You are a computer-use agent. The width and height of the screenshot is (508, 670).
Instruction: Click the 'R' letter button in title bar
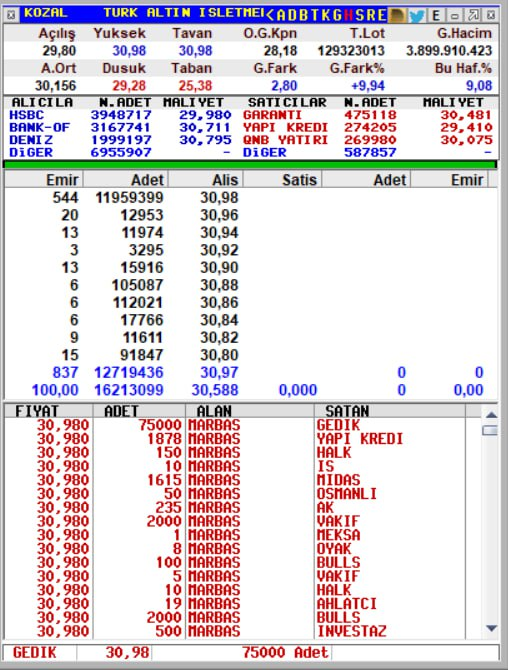[x=371, y=16]
